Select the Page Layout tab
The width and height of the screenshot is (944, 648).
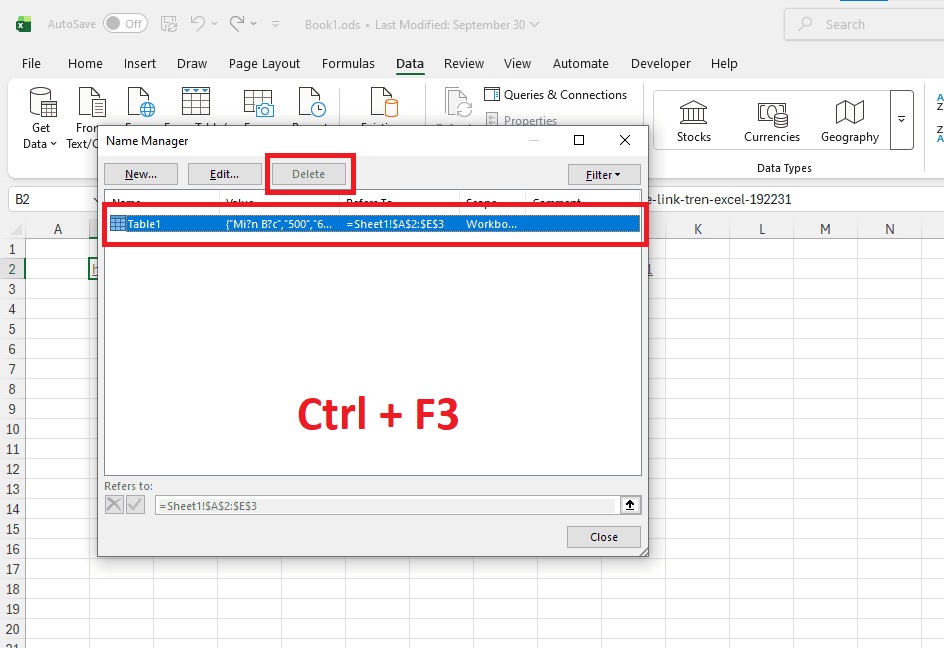[264, 63]
